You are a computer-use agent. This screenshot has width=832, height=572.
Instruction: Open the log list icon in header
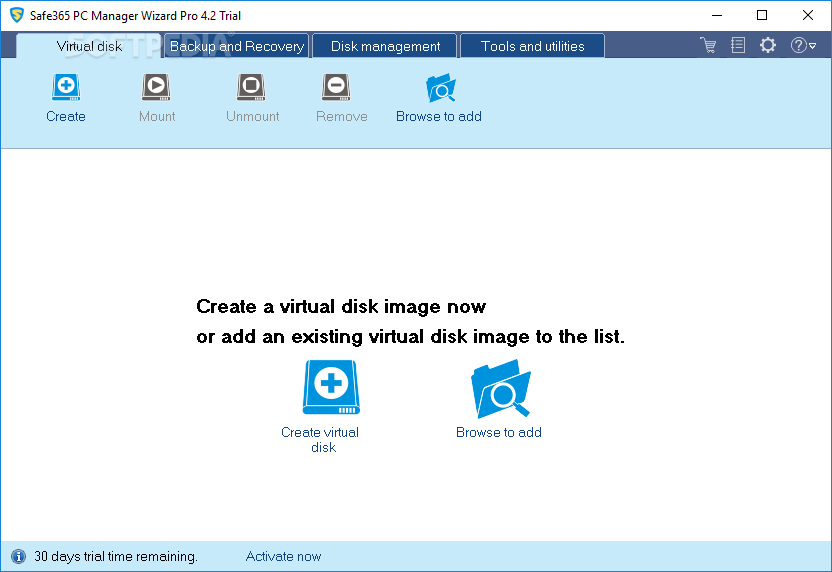(x=738, y=45)
